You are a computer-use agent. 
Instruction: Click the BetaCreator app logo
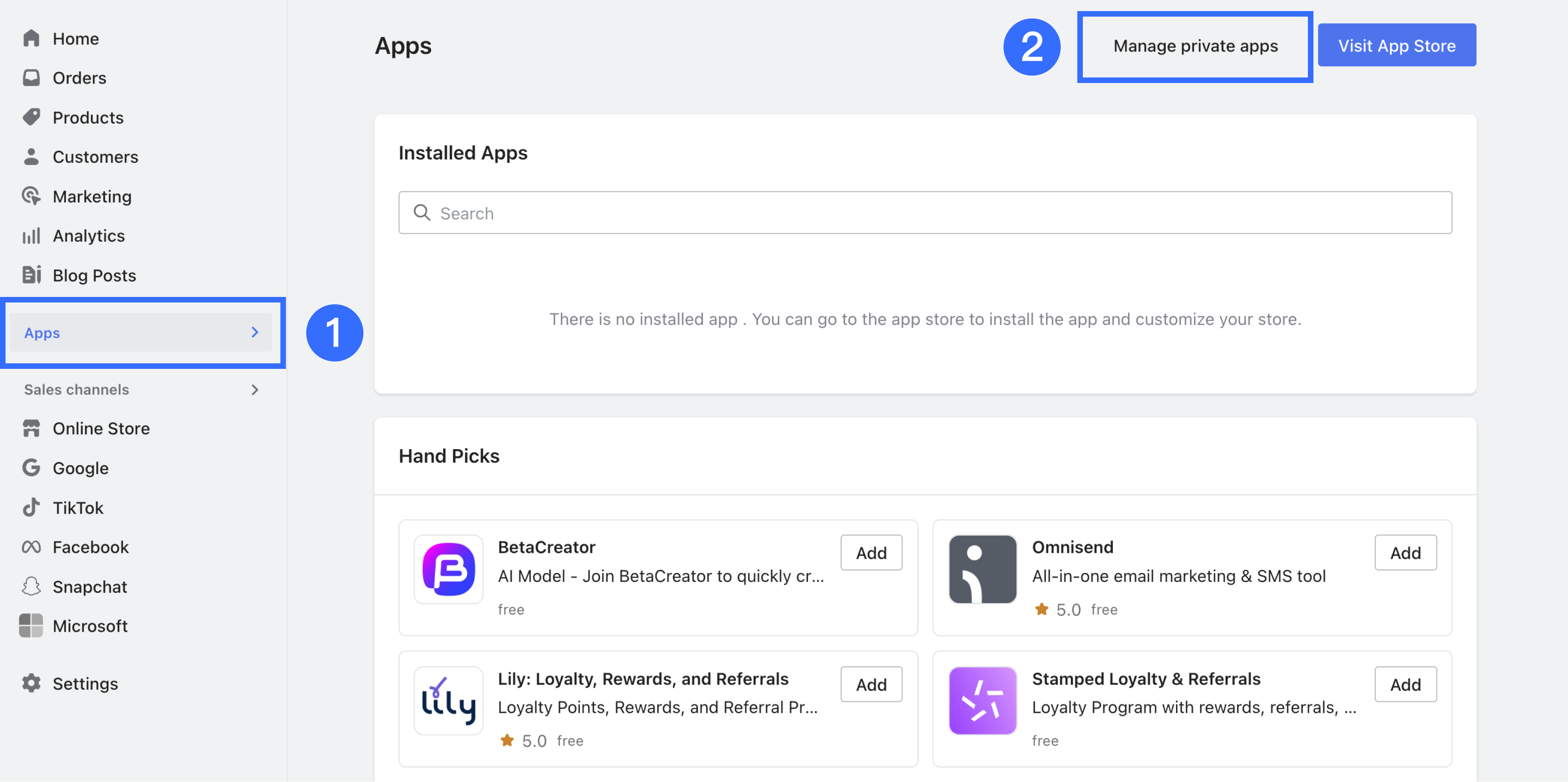pyautogui.click(x=449, y=569)
